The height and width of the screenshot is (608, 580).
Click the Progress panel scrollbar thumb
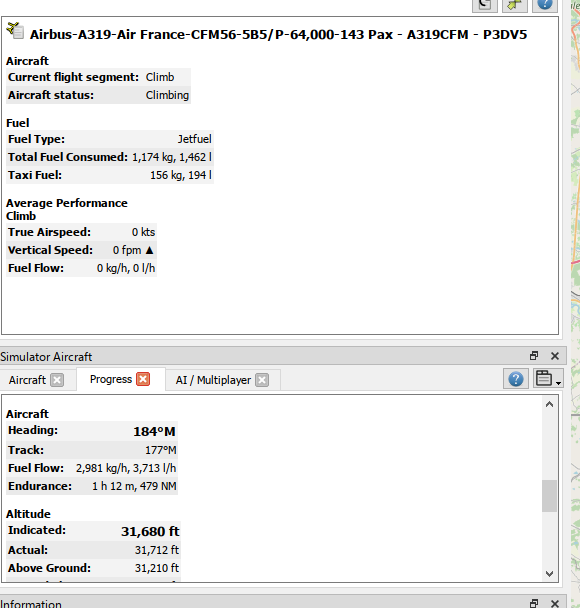click(x=549, y=496)
